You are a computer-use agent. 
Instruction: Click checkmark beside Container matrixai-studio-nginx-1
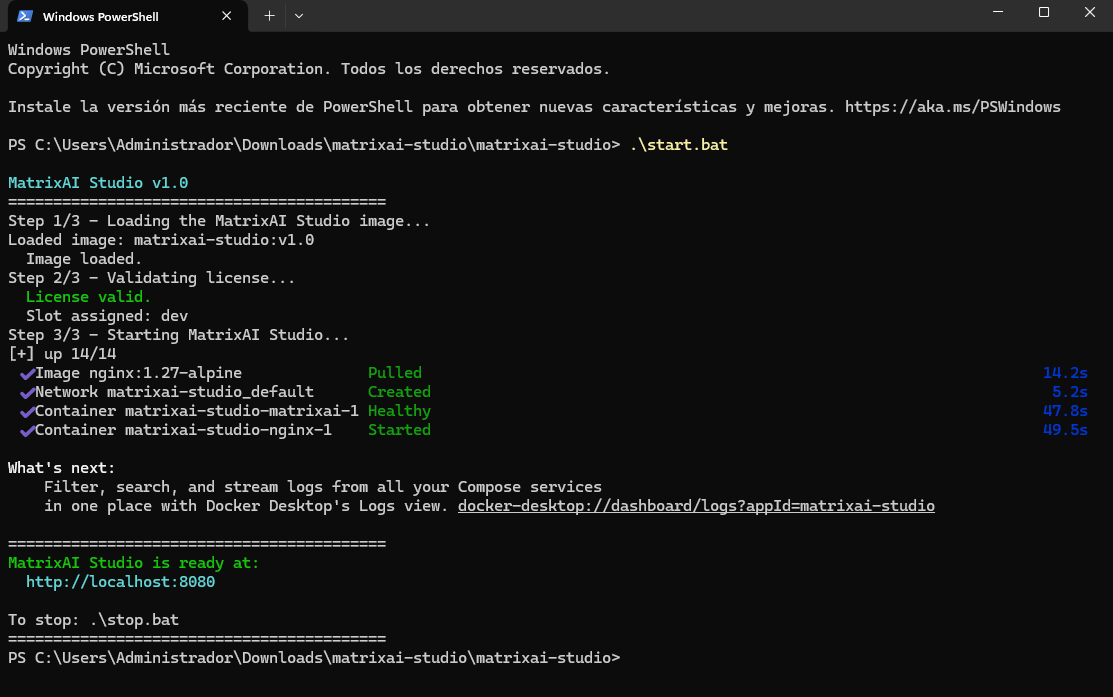(27, 431)
